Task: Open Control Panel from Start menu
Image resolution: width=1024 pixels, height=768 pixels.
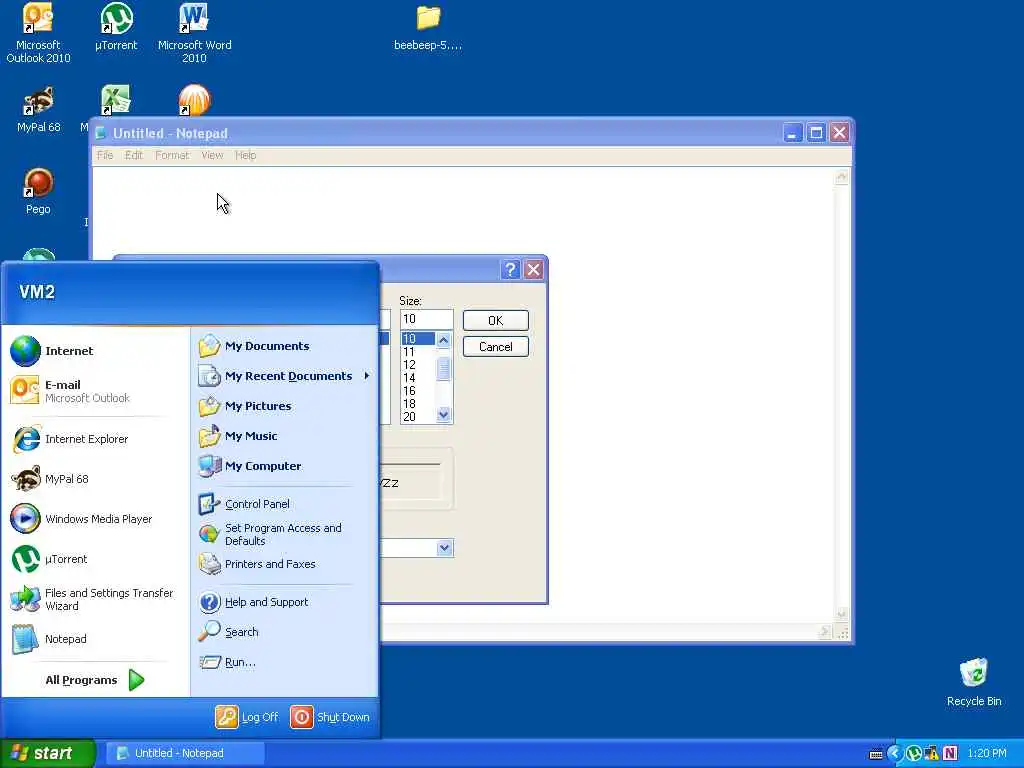Action: [284, 504]
